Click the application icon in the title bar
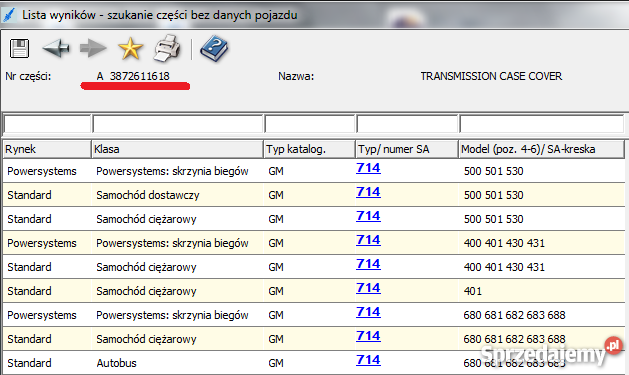 coord(9,15)
